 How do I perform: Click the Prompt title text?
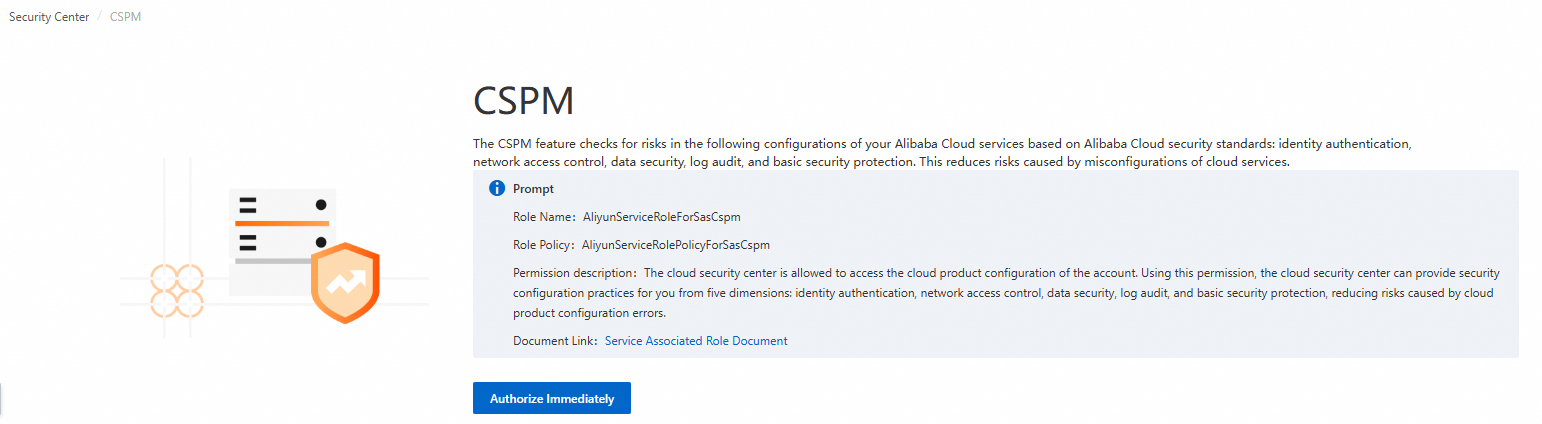click(x=533, y=188)
